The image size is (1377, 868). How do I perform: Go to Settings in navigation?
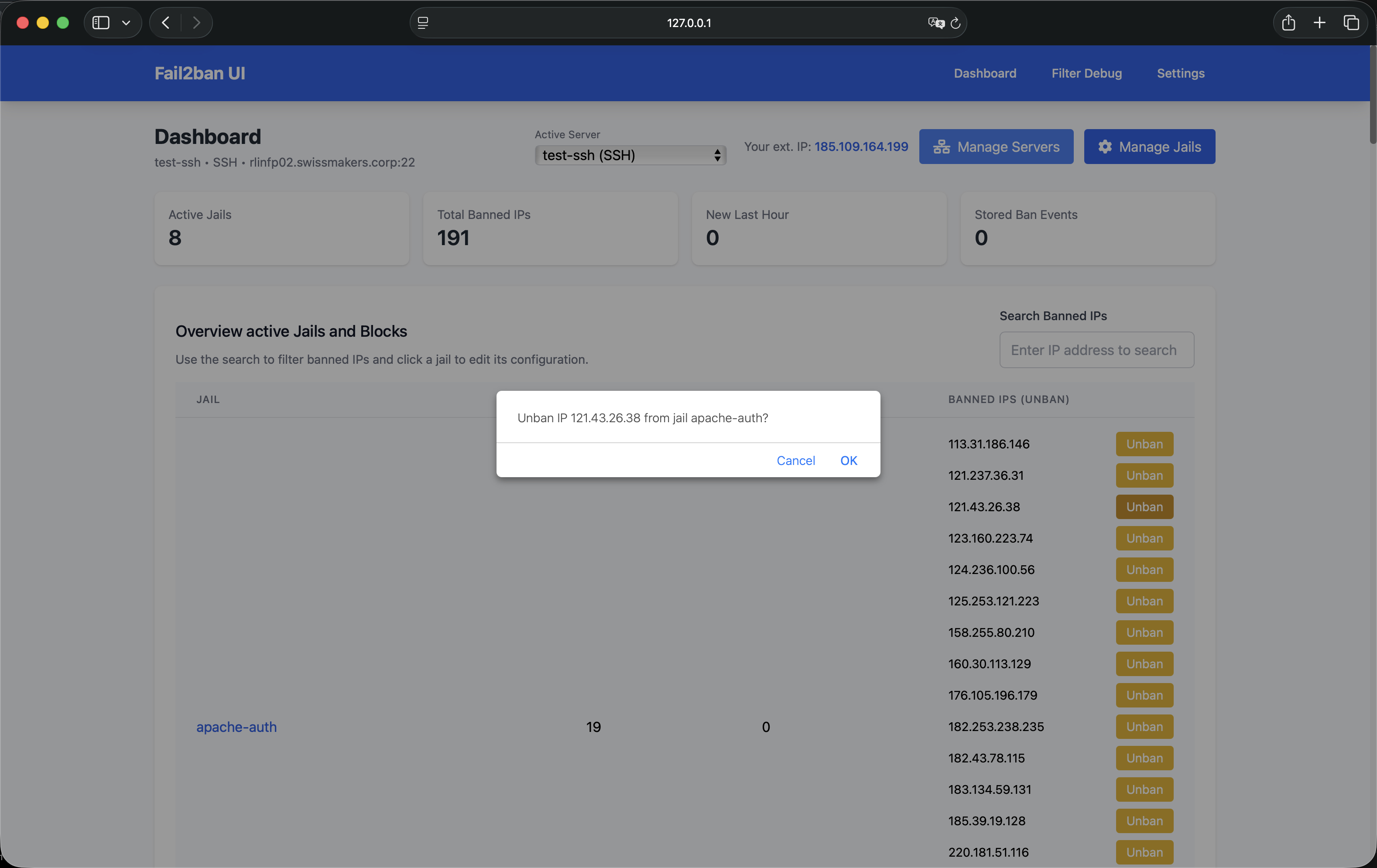[x=1180, y=73]
